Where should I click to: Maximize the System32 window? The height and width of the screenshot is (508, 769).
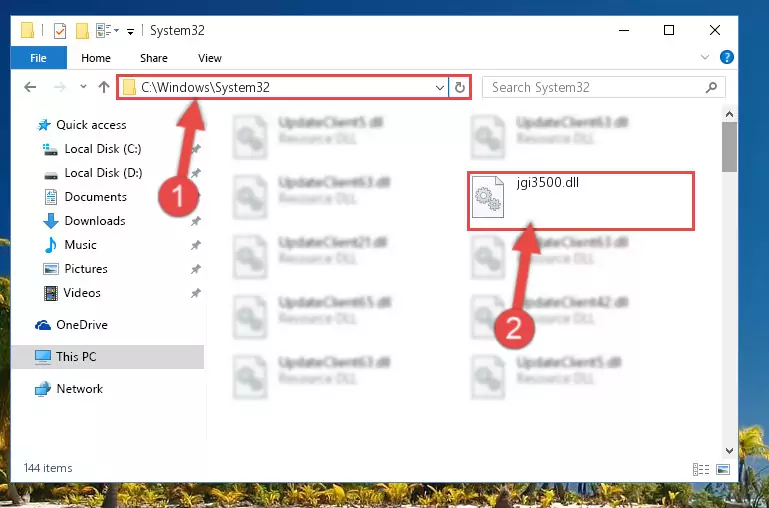click(669, 30)
